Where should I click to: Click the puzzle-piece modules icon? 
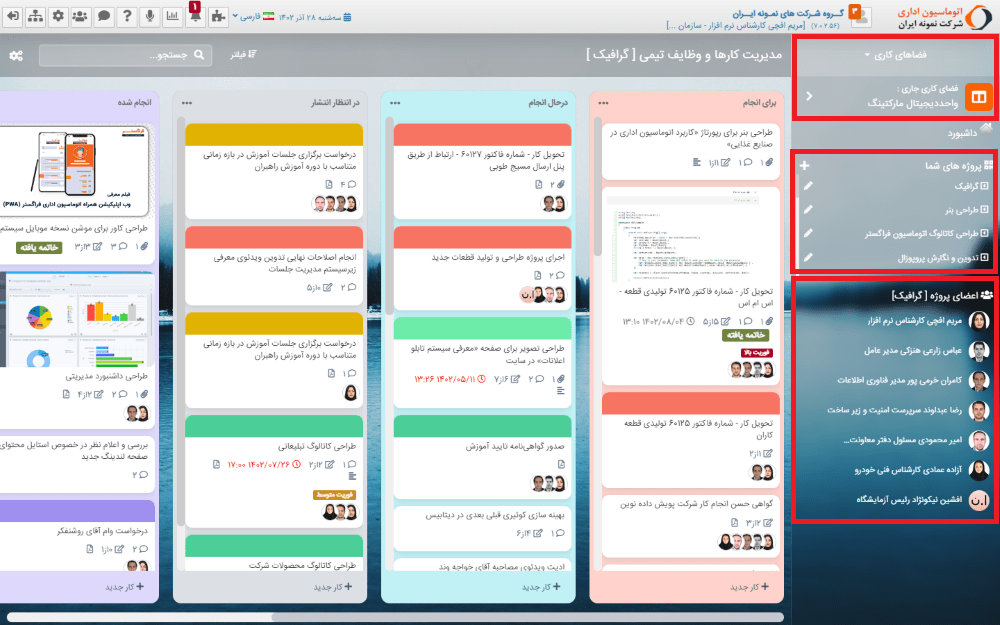(x=218, y=15)
